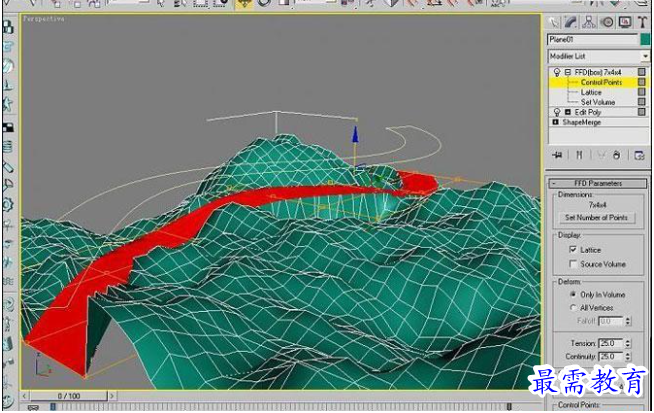Viewport: 654px width, 413px height.
Task: Expand the Edit Poly modifier sub-objects
Action: point(568,112)
